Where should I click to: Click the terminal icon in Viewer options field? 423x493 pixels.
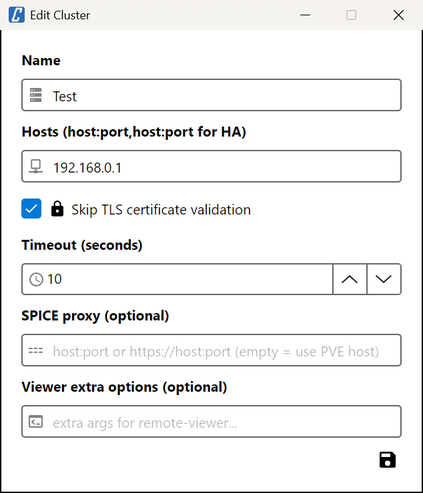click(x=36, y=422)
